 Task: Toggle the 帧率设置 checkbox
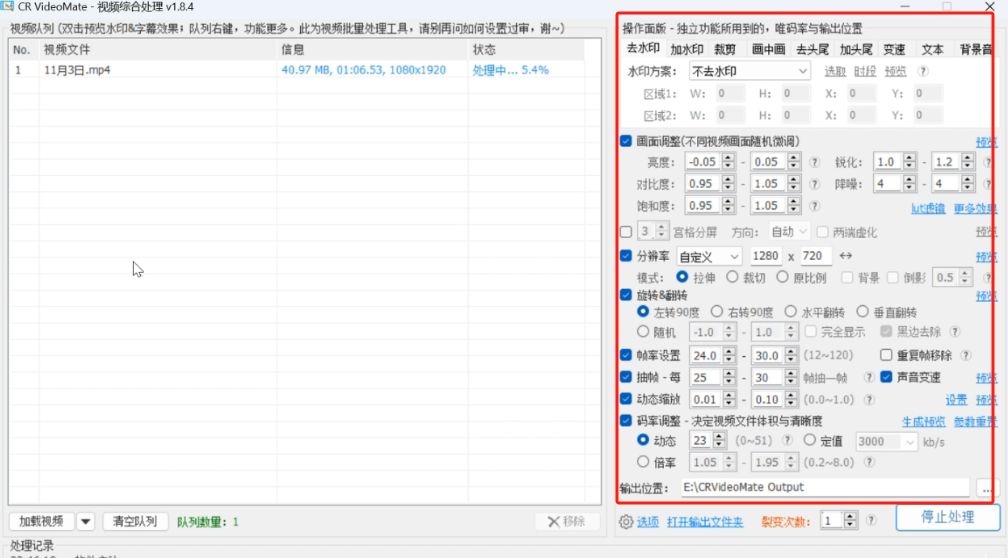(626, 355)
